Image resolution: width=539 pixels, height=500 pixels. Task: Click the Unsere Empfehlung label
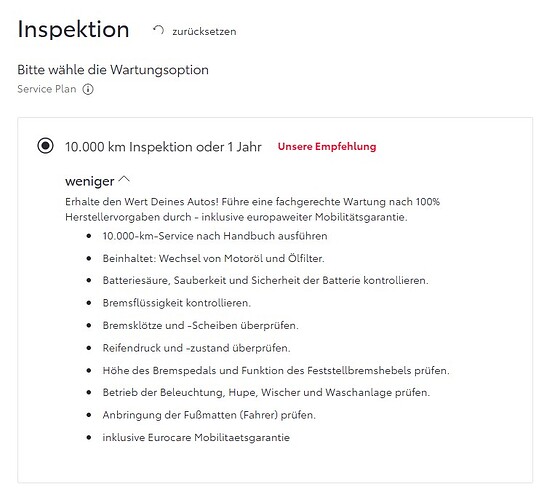327,147
